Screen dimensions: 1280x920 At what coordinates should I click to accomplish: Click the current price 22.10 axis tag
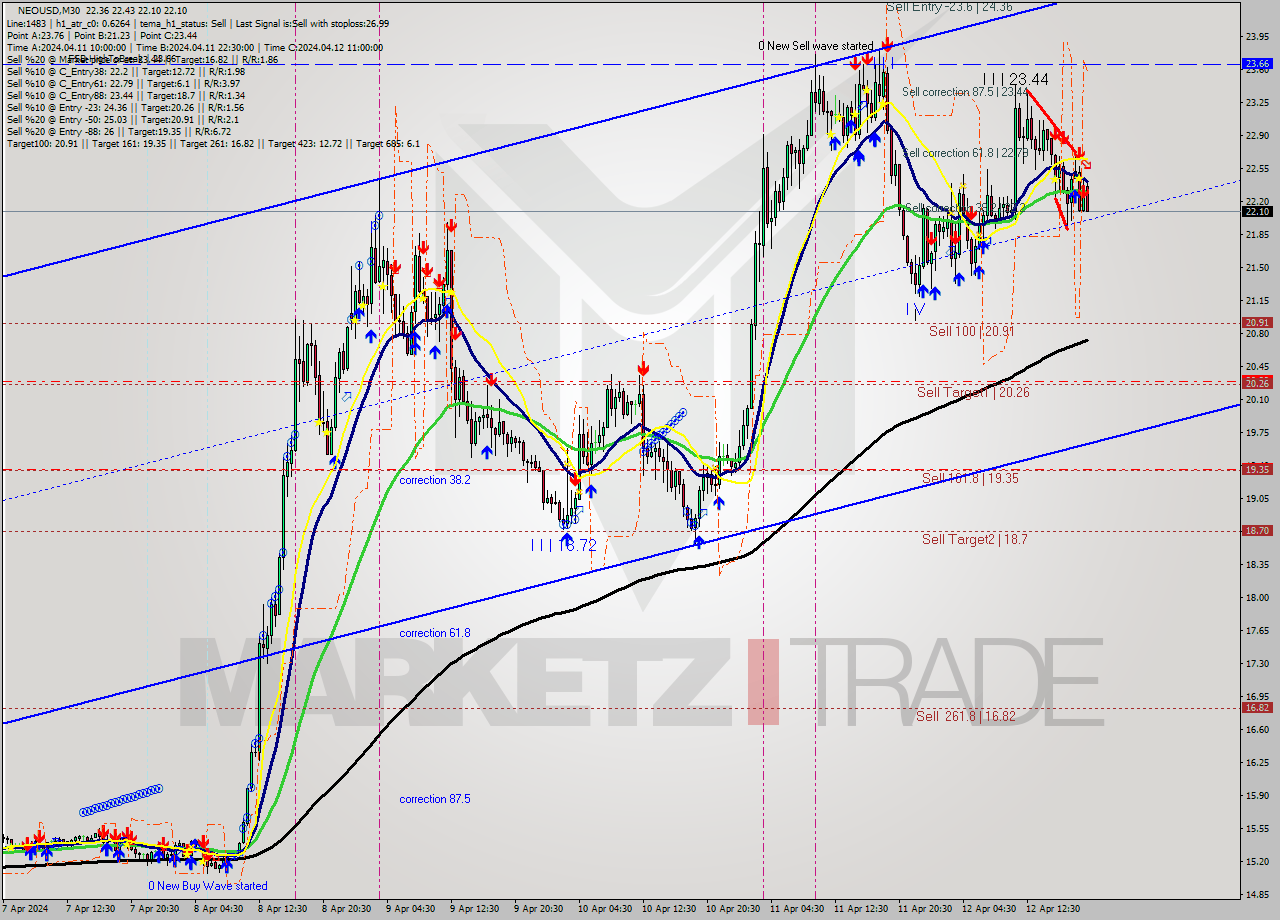tap(1257, 211)
